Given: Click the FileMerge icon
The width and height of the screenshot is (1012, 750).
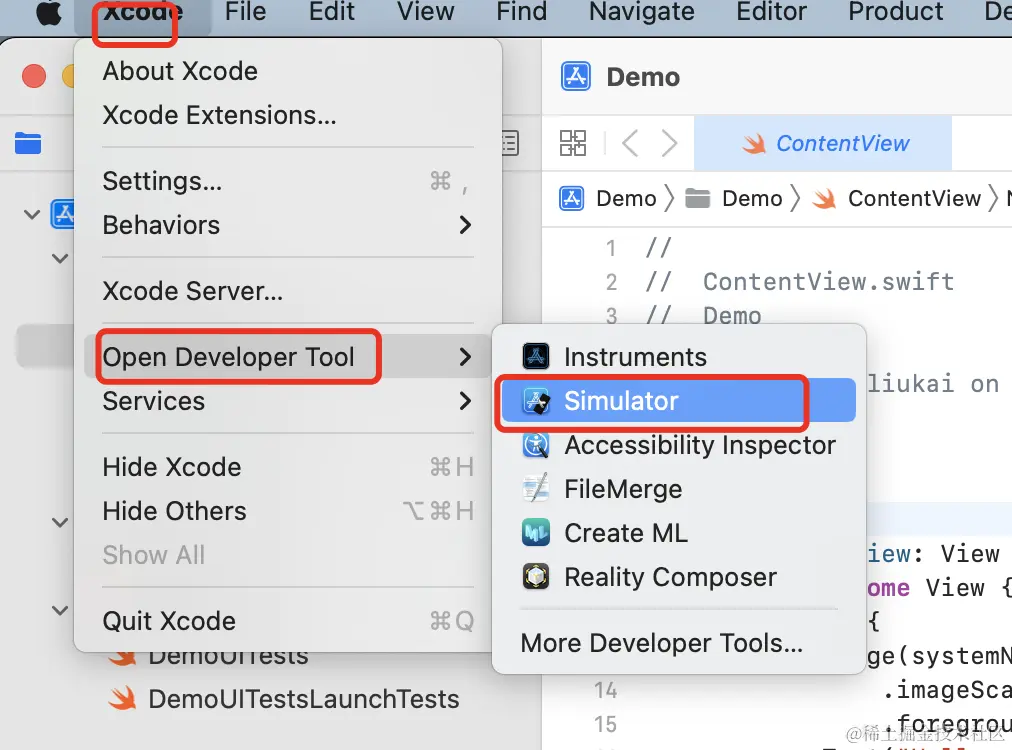Looking at the screenshot, I should pyautogui.click(x=536, y=489).
